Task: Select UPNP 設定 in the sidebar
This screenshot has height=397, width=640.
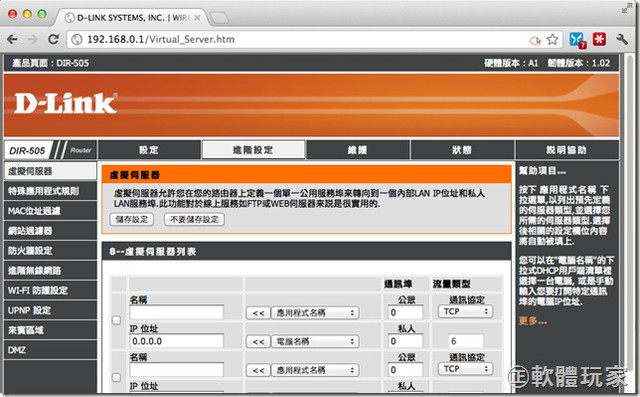Action: coord(50,311)
